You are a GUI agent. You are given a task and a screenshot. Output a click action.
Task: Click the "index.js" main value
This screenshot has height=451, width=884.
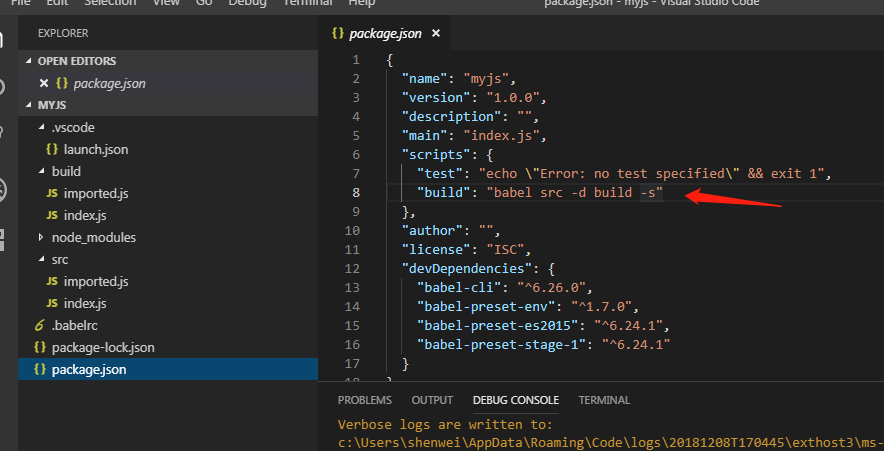click(x=502, y=135)
